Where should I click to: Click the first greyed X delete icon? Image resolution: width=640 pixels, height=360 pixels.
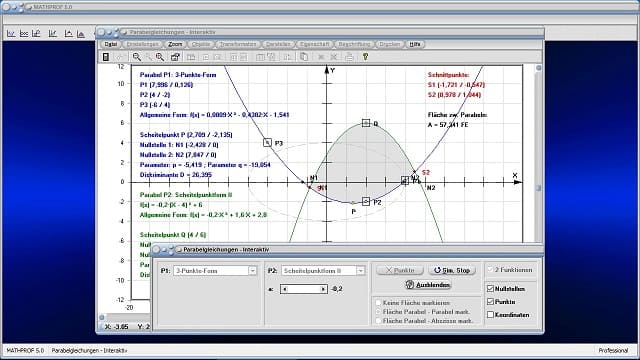click(321, 57)
